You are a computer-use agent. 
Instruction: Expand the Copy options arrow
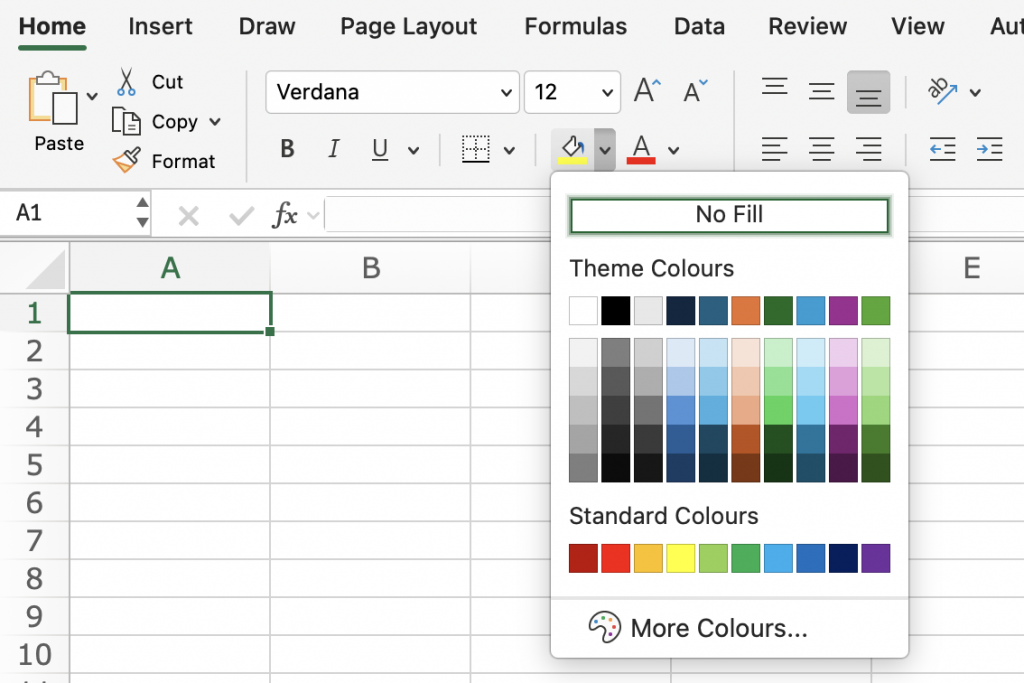tap(214, 122)
